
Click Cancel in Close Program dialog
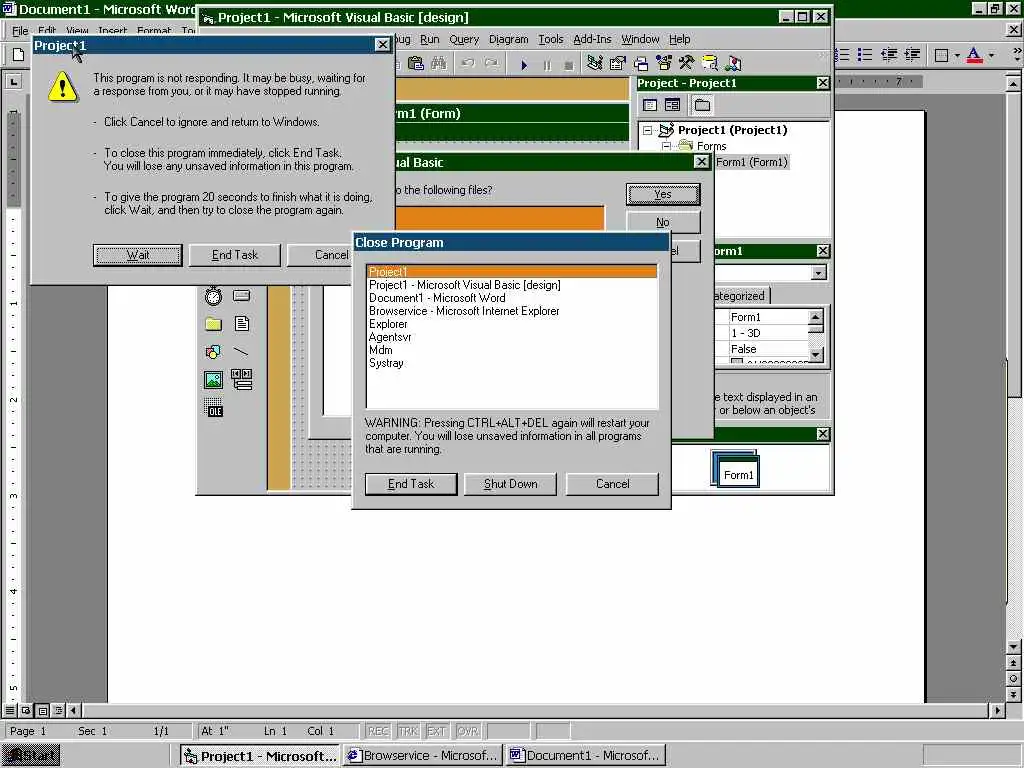[x=613, y=484]
